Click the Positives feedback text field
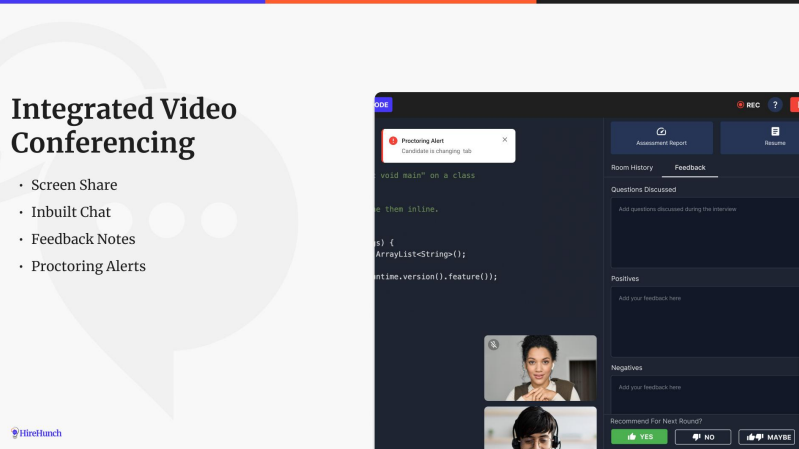The image size is (799, 449). 705,322
